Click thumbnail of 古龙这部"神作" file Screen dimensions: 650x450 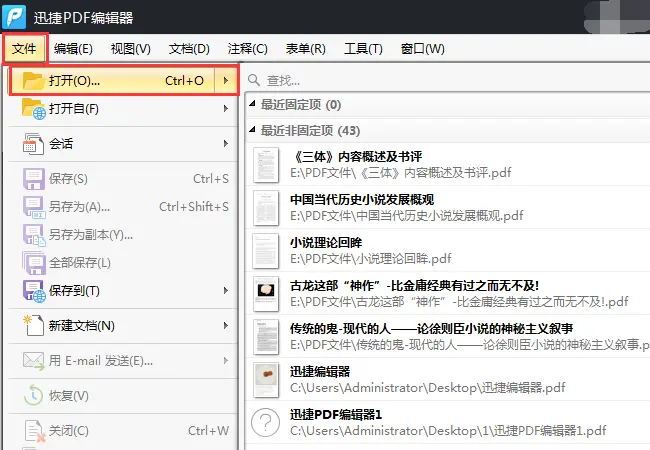[x=266, y=294]
